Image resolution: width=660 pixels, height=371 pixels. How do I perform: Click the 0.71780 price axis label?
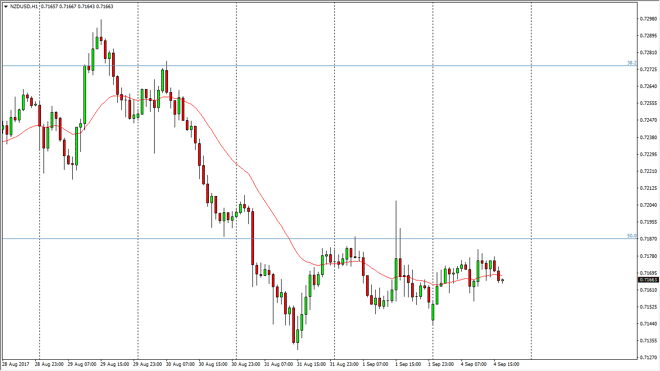pos(648,256)
